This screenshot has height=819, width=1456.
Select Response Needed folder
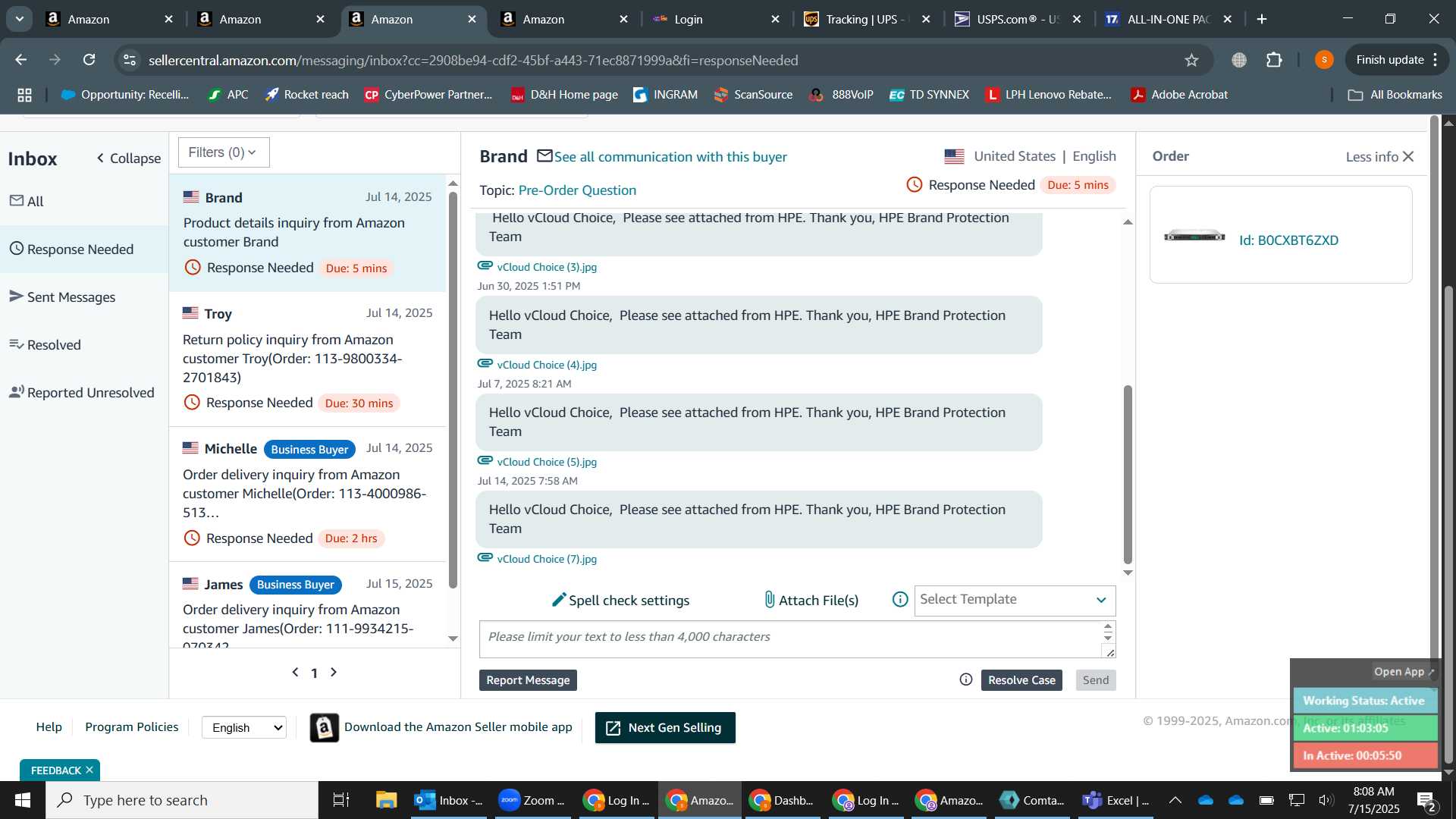[84, 249]
